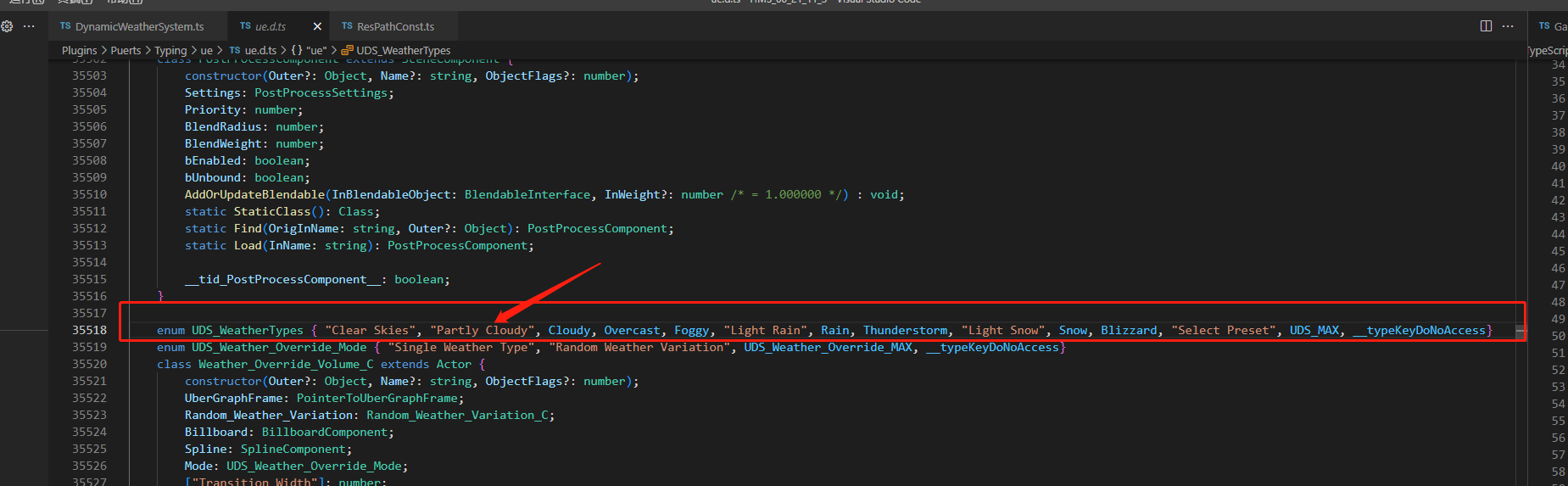Click __tid_PostProcessComponent__ property
This screenshot has height=486, width=1568.
click(282, 279)
